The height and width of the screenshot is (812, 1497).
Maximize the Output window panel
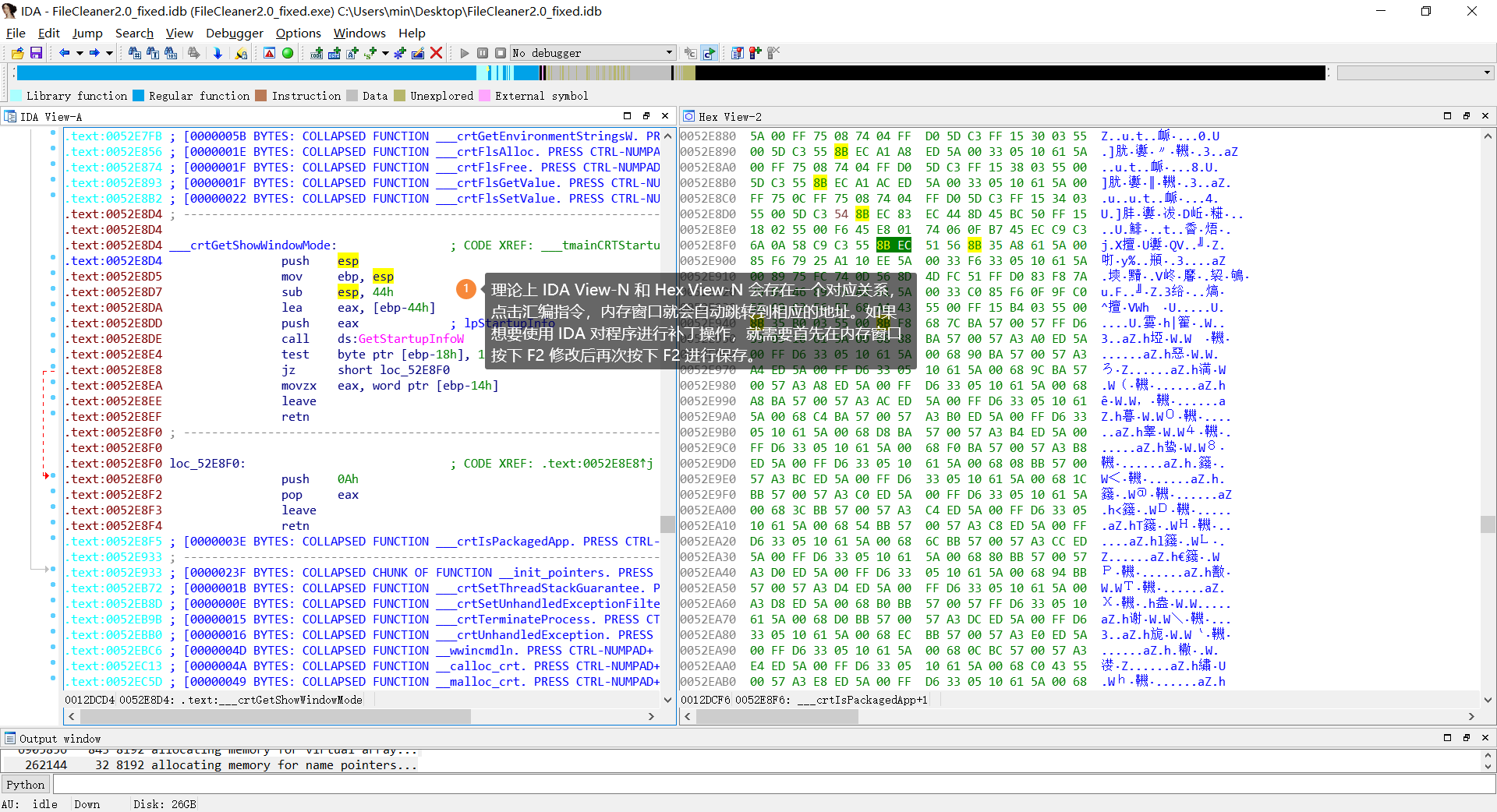pyautogui.click(x=1448, y=737)
